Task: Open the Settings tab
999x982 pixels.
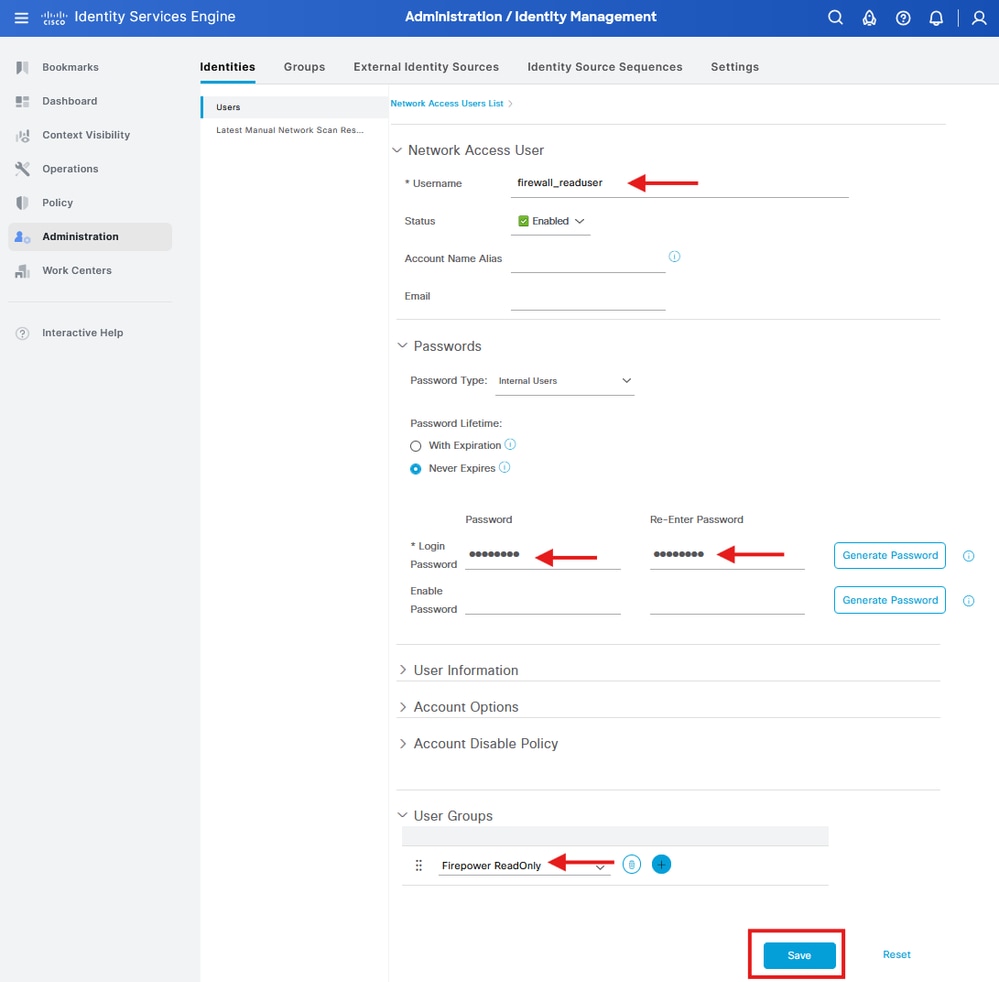Action: 735,67
